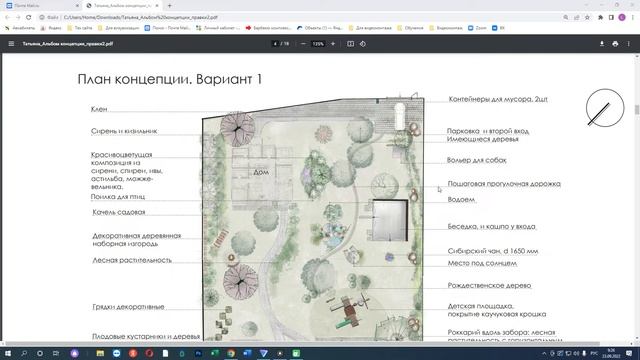The width and height of the screenshot is (640, 360).
Task: Click the north arrow compass symbol
Action: point(605,108)
